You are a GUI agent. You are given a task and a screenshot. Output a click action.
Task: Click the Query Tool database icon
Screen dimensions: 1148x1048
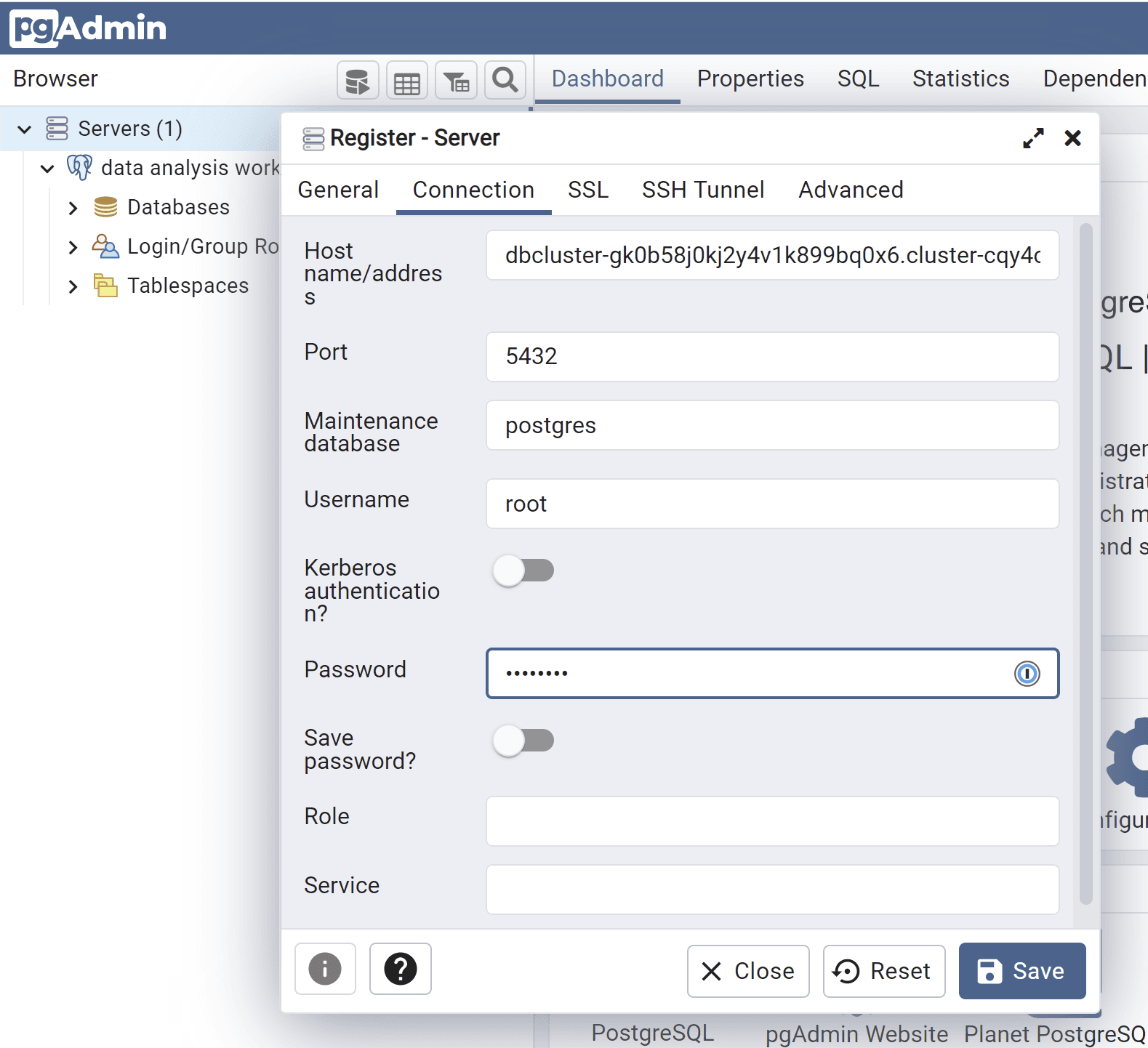click(x=357, y=81)
